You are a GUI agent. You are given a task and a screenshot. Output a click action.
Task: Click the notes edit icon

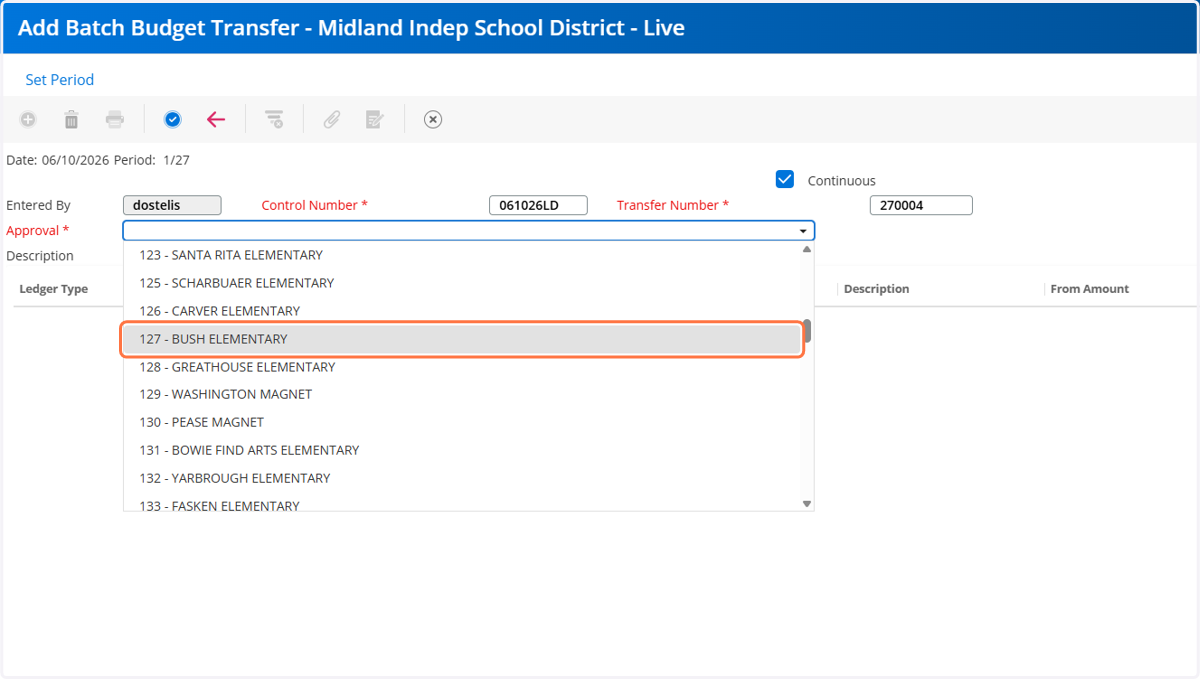[x=375, y=119]
